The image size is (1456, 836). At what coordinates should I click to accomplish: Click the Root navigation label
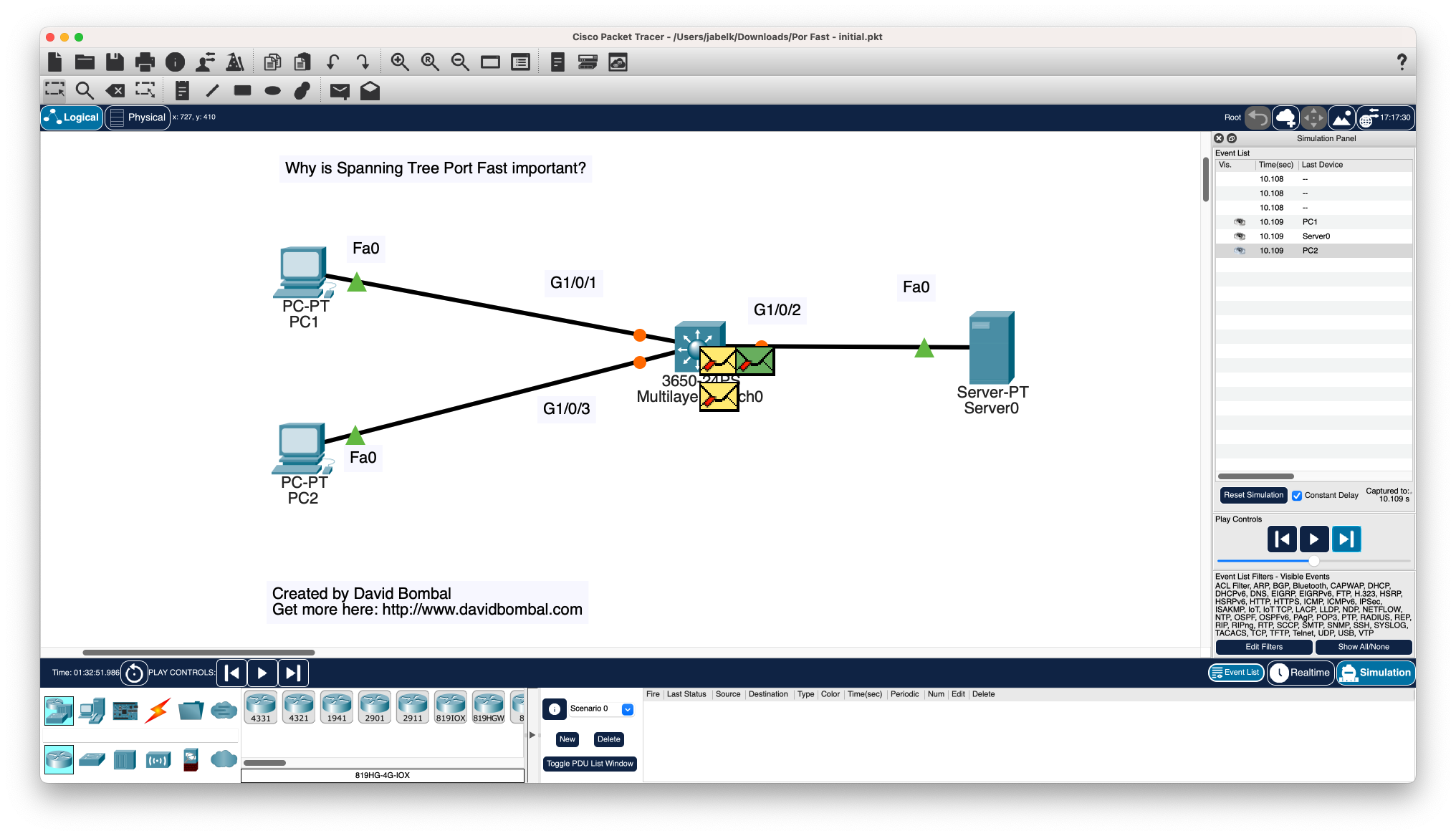[x=1232, y=117]
